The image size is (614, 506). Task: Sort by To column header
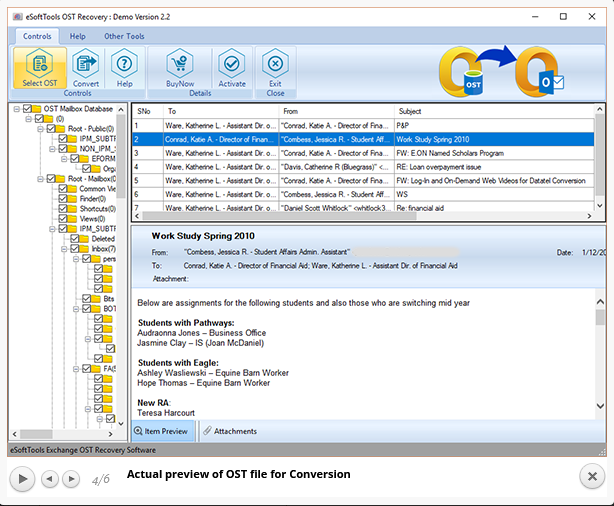coord(221,111)
